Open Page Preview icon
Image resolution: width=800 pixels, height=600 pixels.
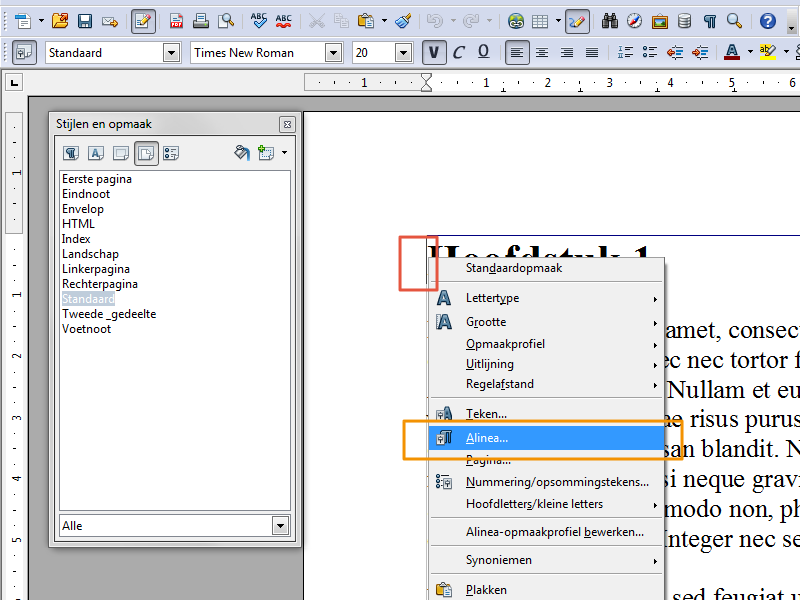tap(226, 21)
